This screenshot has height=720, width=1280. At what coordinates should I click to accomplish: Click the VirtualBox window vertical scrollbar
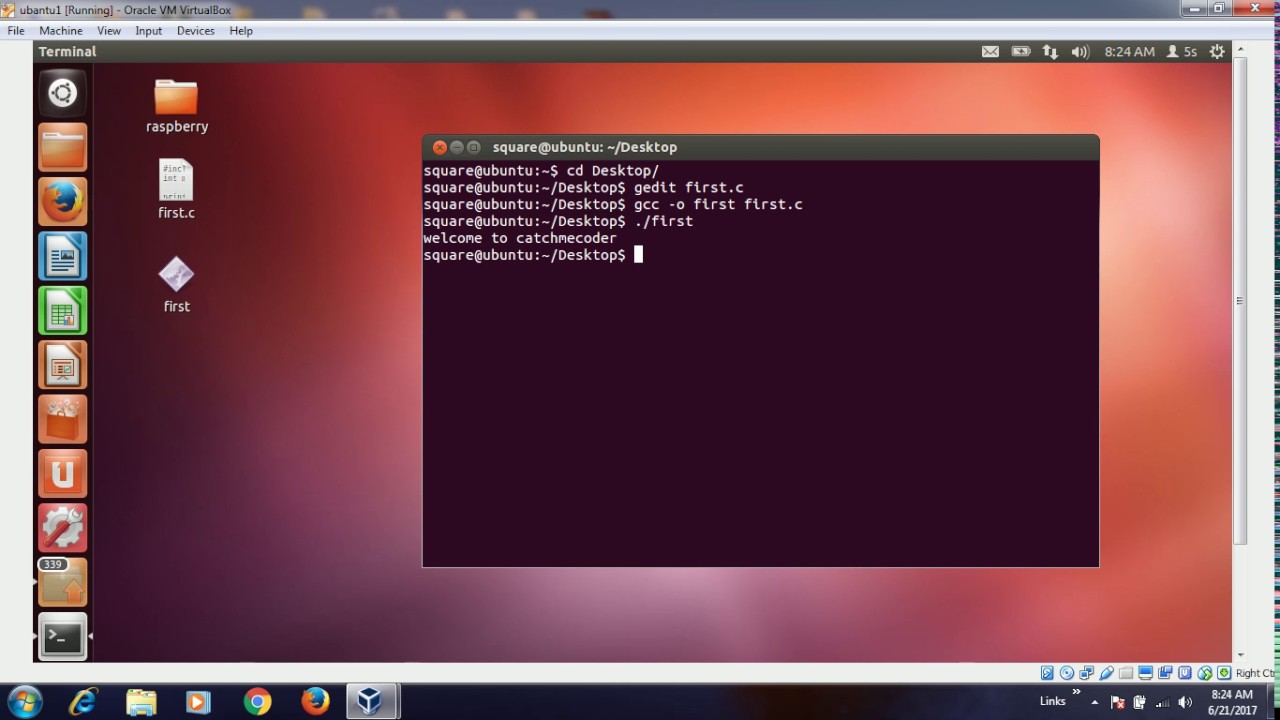1240,300
